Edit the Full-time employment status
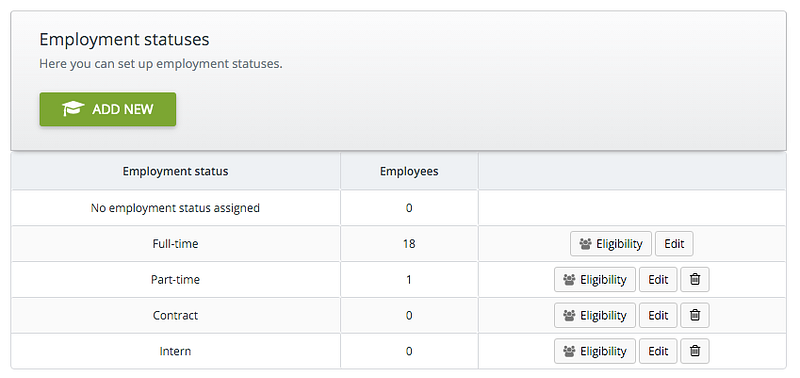This screenshot has width=800, height=378. (x=674, y=244)
